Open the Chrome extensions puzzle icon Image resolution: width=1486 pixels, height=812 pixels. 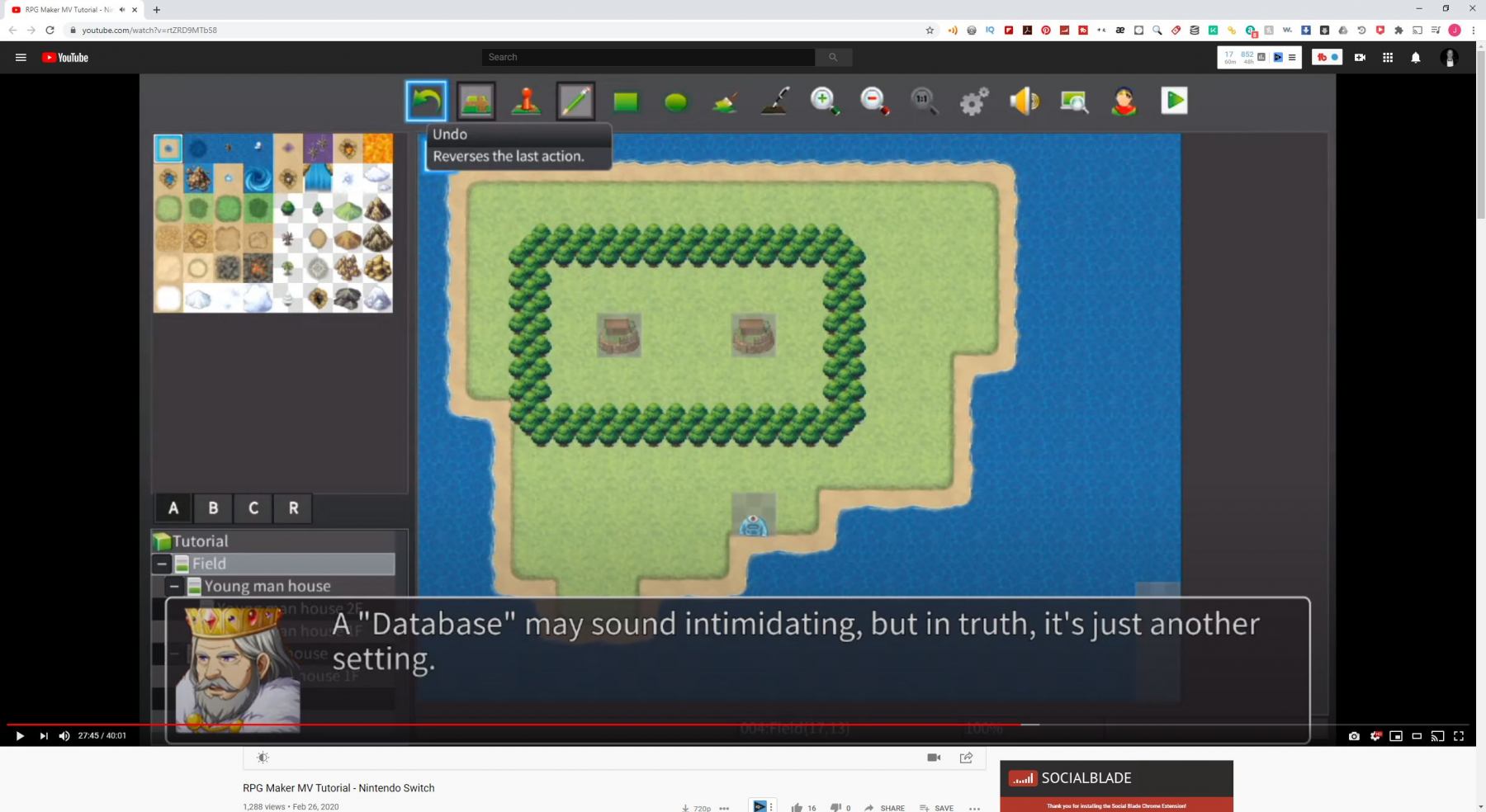pos(1398,30)
